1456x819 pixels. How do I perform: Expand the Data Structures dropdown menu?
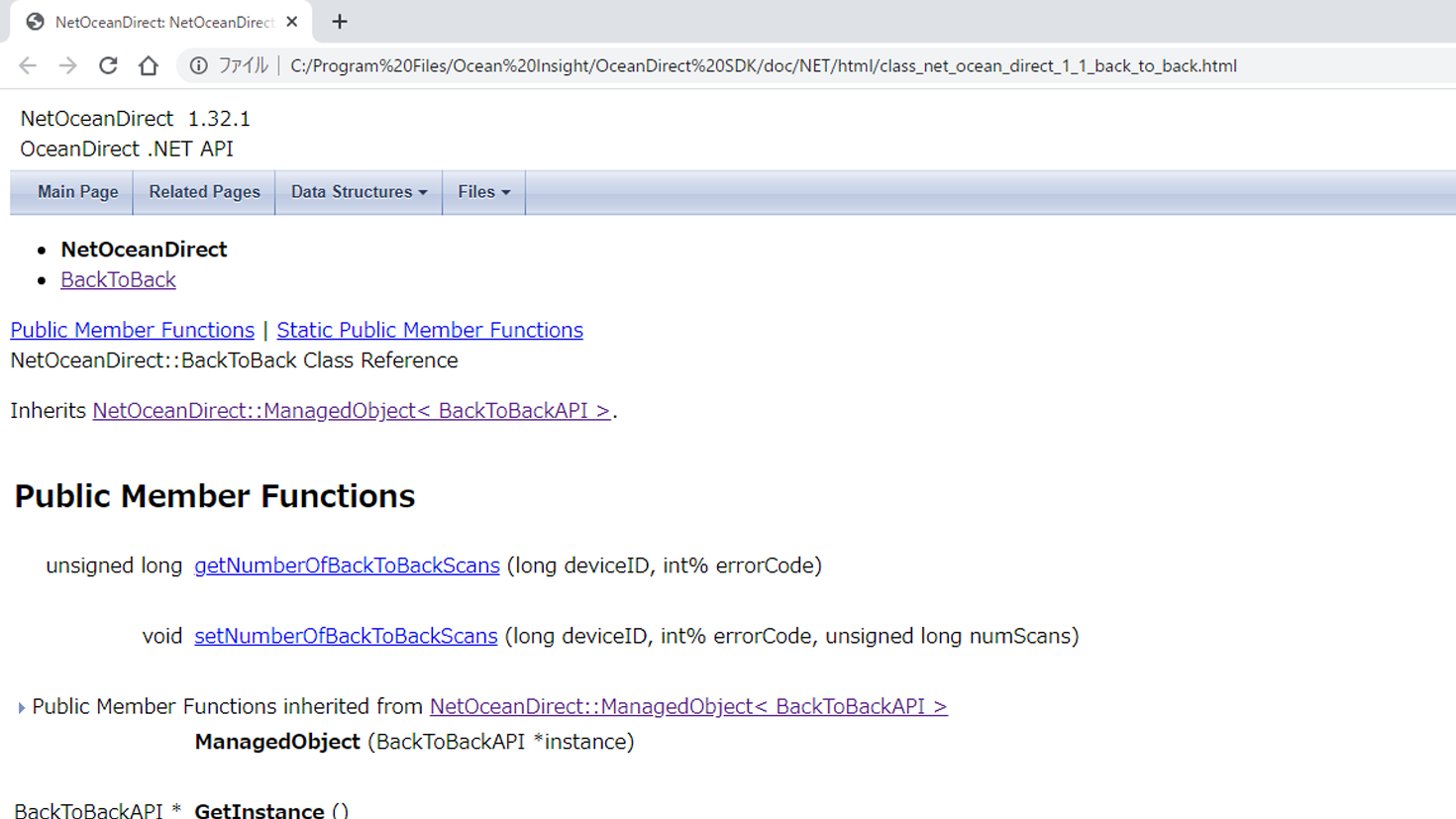pyautogui.click(x=359, y=192)
